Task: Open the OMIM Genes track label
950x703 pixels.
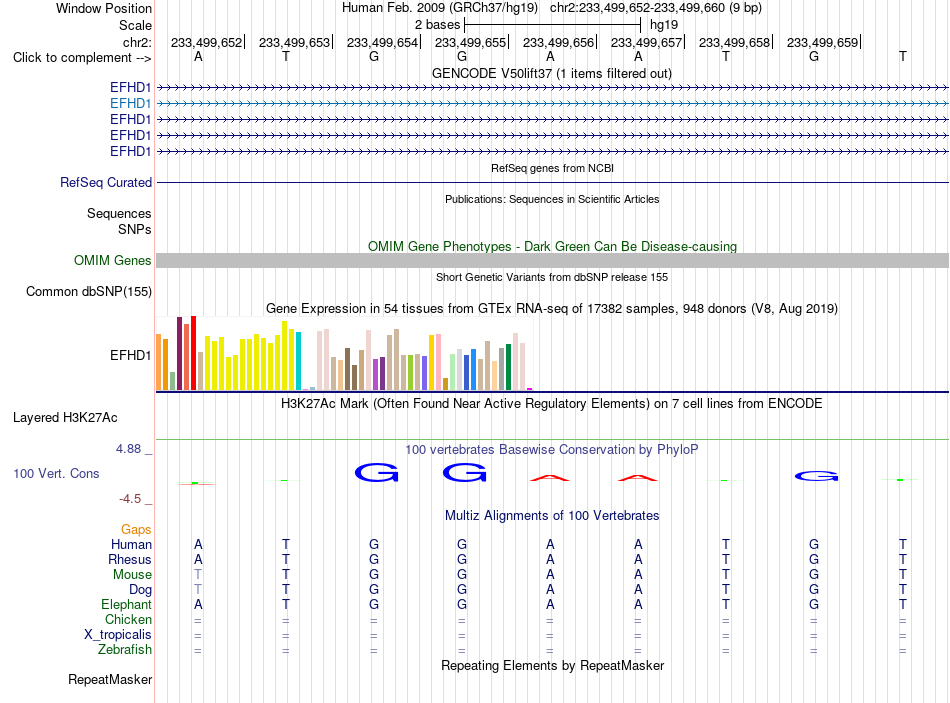Action: pyautogui.click(x=113, y=261)
